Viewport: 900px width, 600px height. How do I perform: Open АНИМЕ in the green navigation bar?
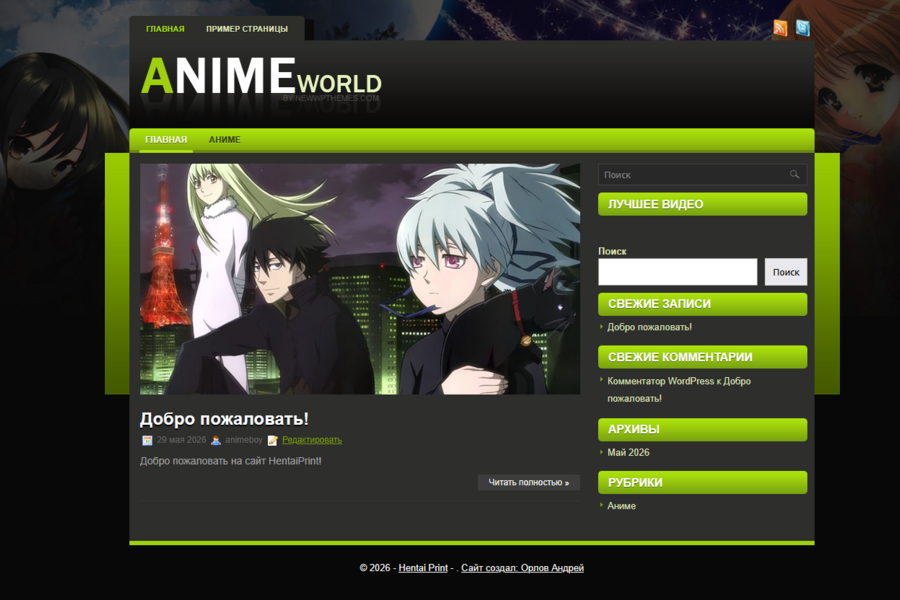pos(224,140)
